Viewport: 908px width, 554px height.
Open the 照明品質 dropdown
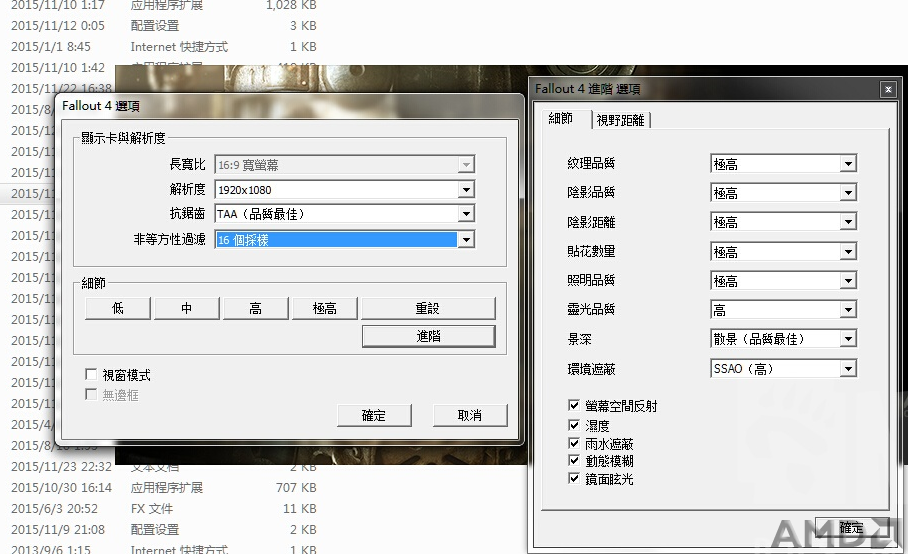[x=848, y=281]
